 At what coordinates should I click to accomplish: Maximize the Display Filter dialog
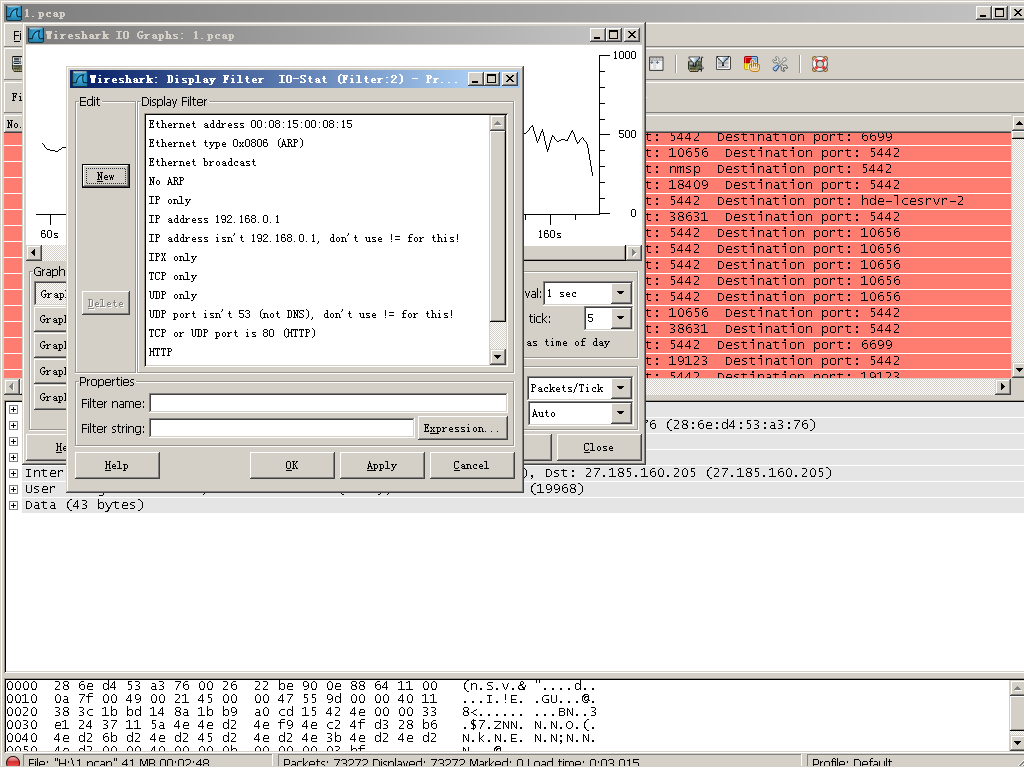(492, 79)
